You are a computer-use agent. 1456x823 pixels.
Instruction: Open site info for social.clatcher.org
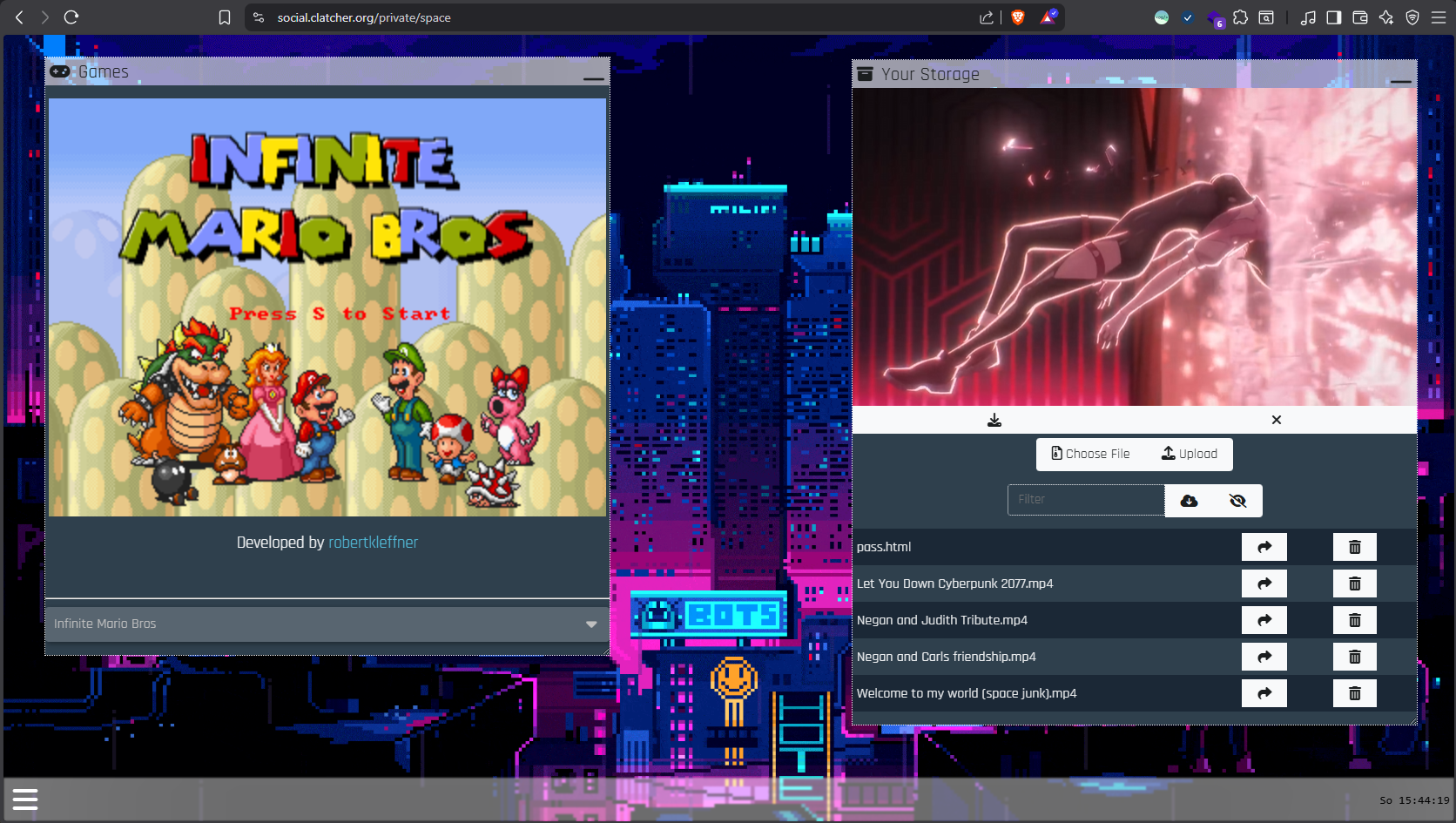[x=259, y=17]
